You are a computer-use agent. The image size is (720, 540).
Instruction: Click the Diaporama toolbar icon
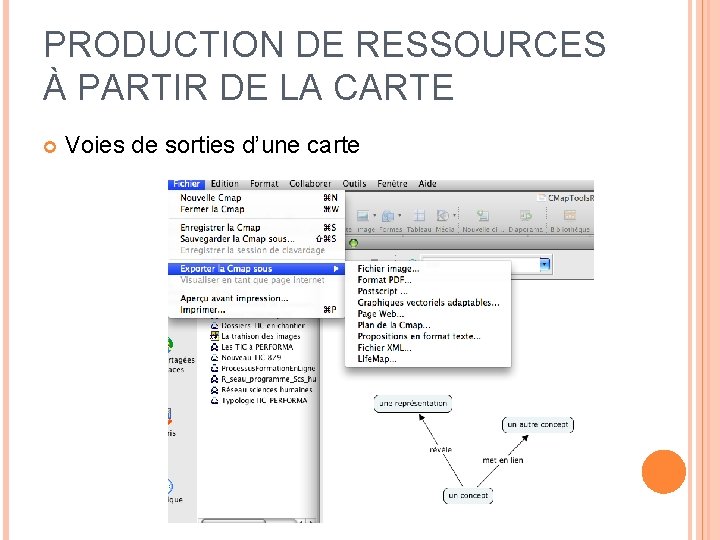pos(525,215)
